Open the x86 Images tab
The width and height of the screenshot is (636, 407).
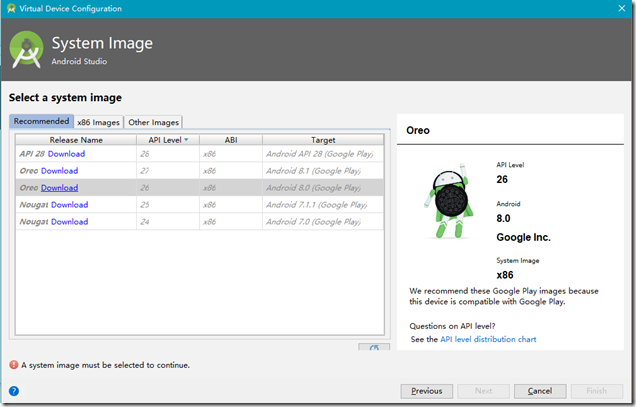click(99, 122)
